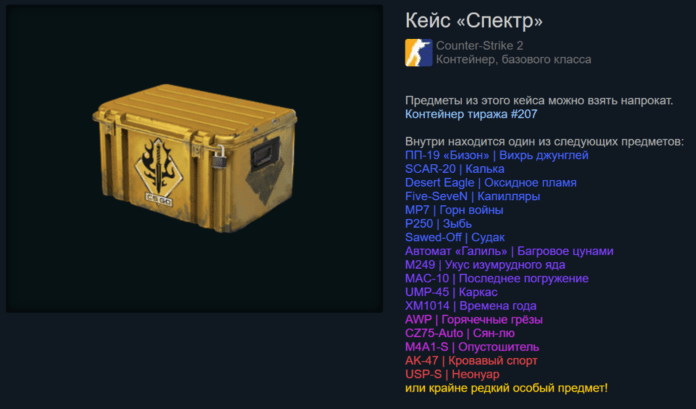This screenshot has height=409, width=696.
Task: Open AK-47 | Кровавый спорт
Action: click(x=471, y=361)
